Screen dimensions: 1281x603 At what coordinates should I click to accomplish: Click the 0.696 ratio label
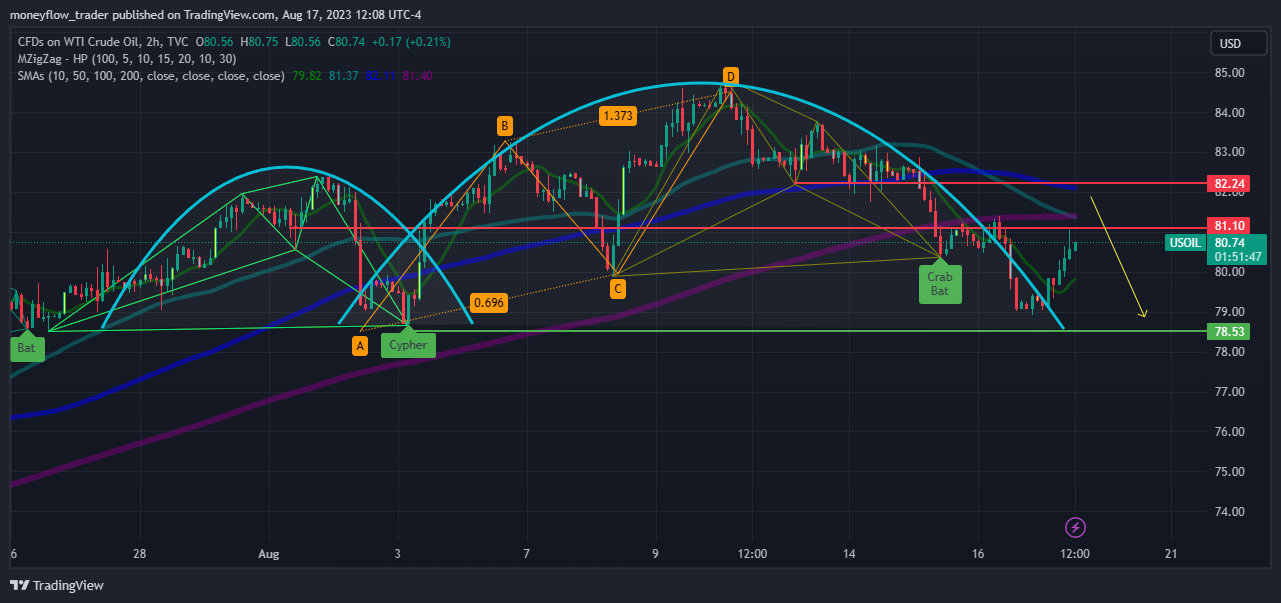[488, 302]
